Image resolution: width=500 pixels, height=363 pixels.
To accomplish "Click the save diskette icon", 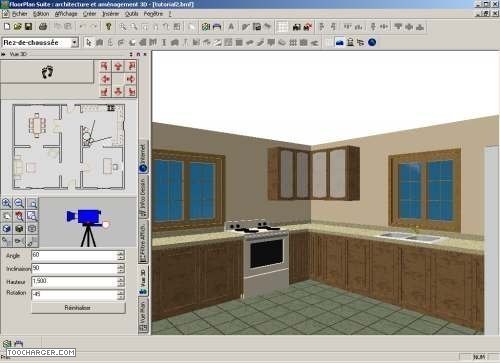I will click(x=29, y=26).
